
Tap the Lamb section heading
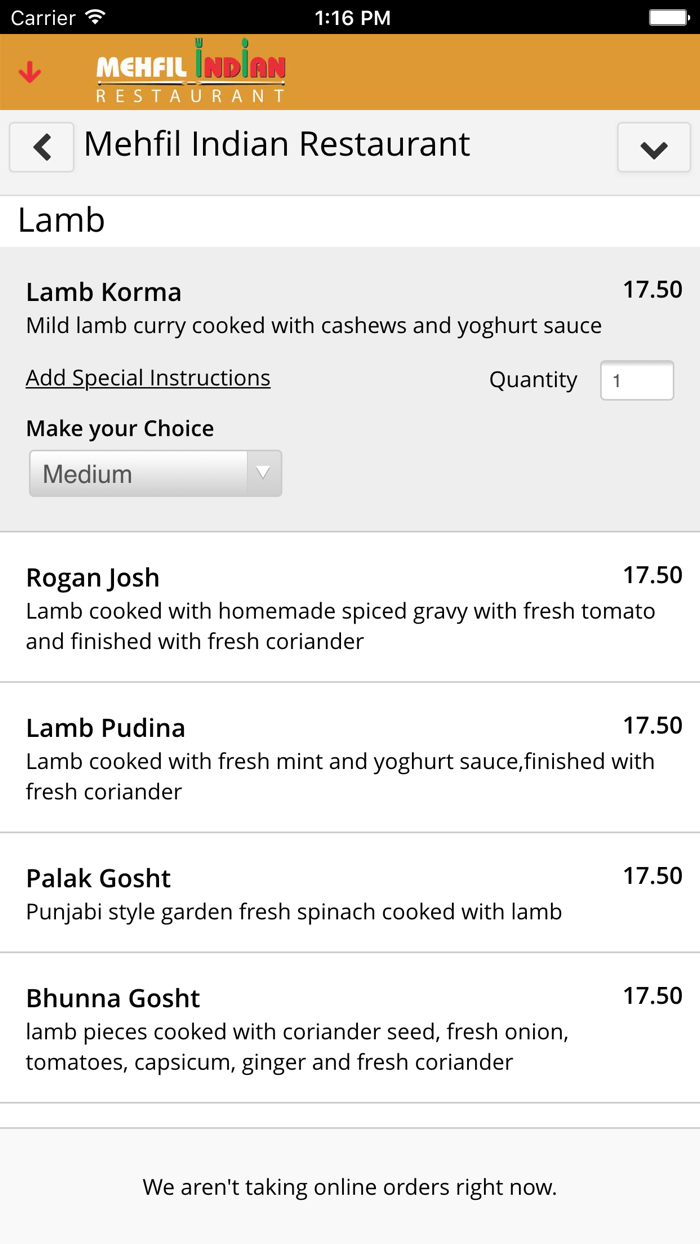coord(60,220)
